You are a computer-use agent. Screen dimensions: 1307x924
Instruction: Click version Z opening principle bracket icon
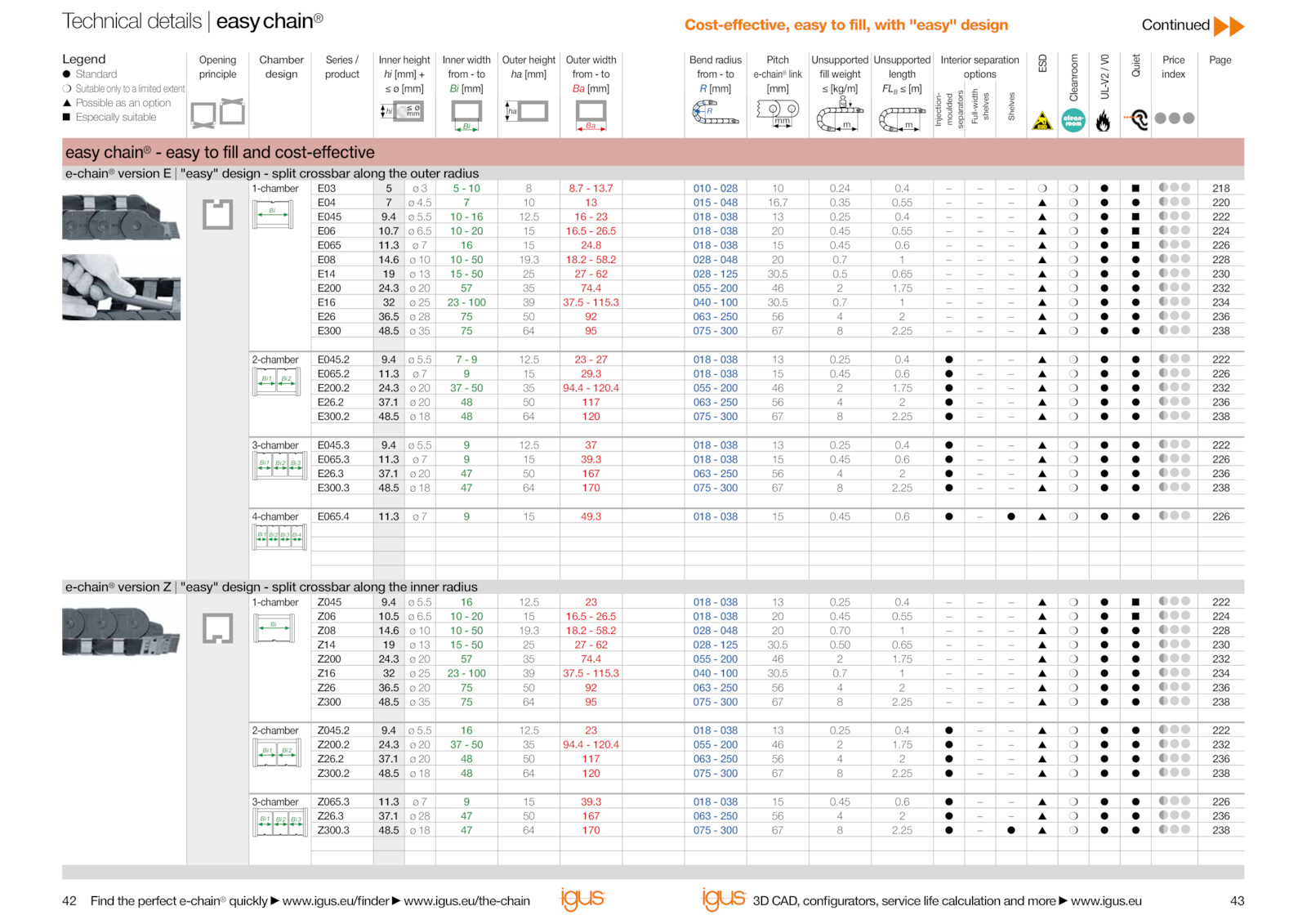[x=218, y=628]
